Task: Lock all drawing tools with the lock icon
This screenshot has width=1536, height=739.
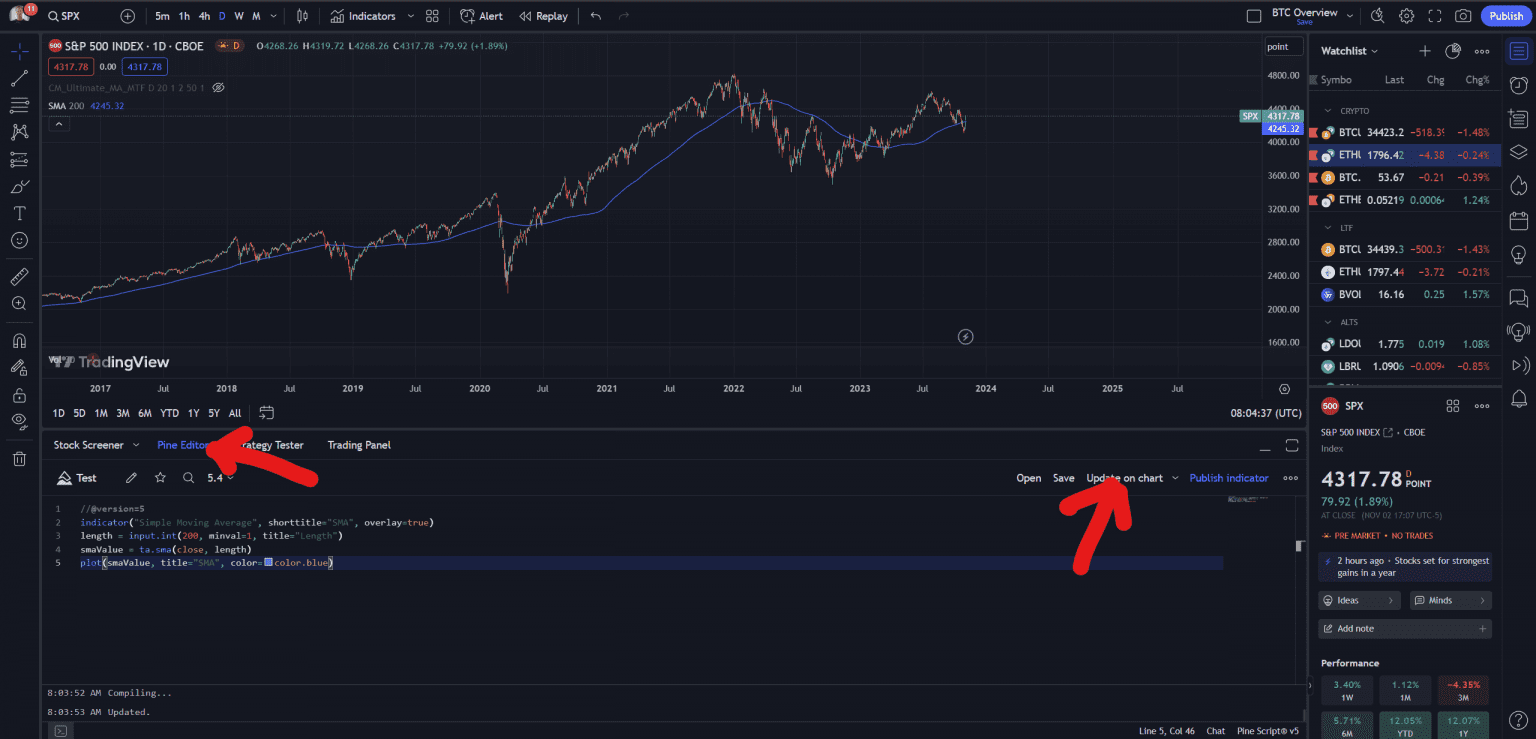Action: click(19, 396)
